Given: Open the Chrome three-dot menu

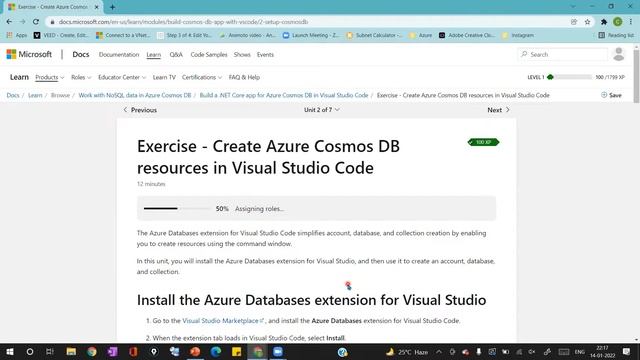Looking at the screenshot, I should [631, 22].
